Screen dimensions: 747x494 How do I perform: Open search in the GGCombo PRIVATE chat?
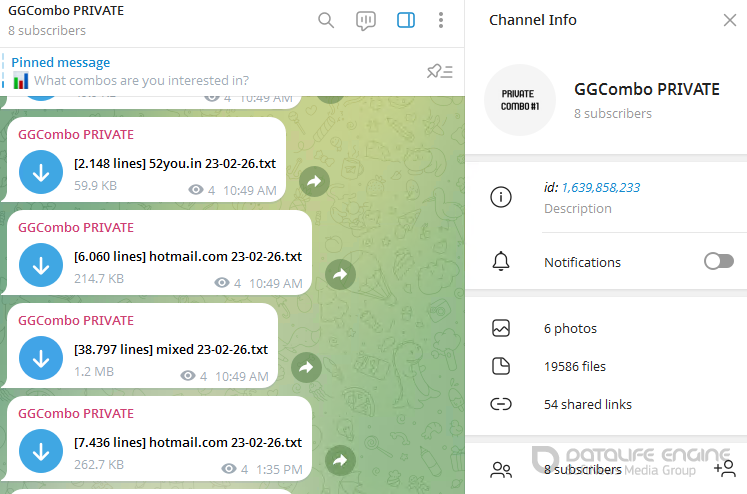[326, 20]
